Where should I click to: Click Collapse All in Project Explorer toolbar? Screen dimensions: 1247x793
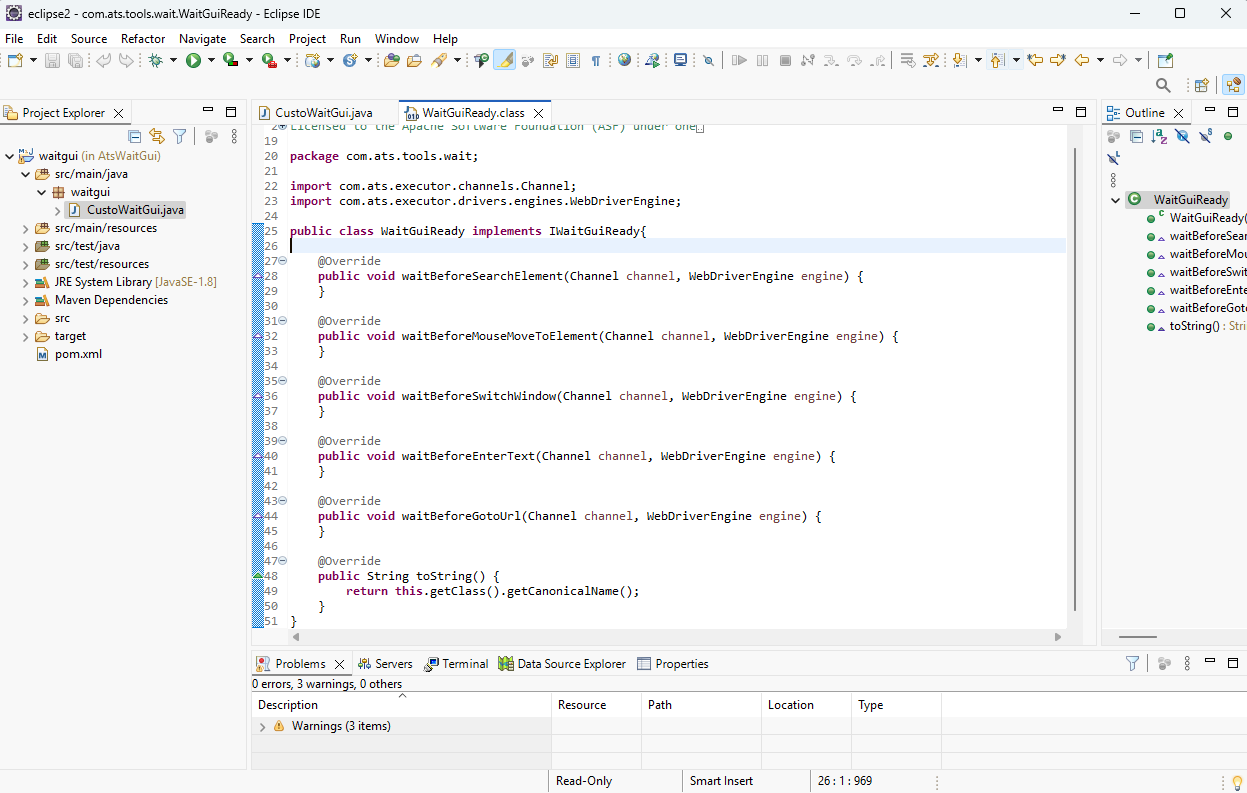135,136
